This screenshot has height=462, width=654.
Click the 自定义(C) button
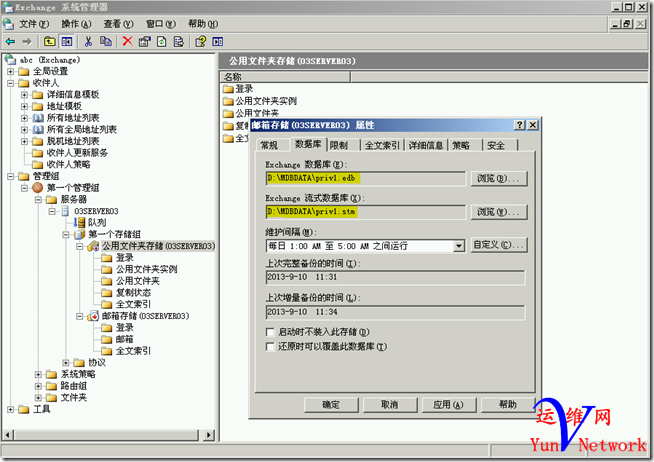499,245
